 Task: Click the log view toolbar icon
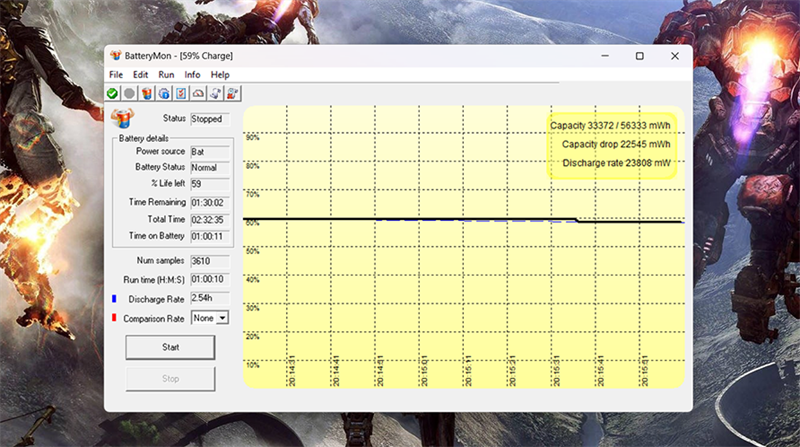pos(216,93)
